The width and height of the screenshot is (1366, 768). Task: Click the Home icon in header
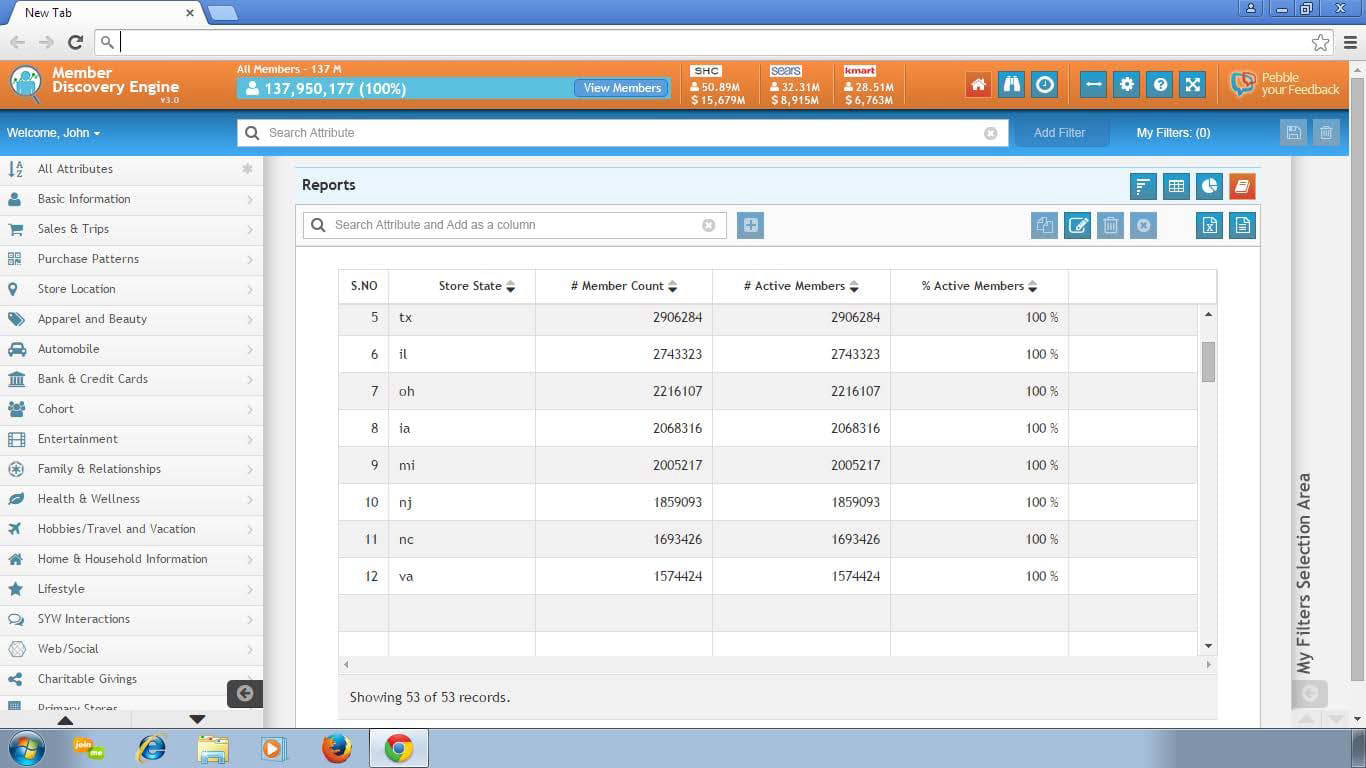point(978,85)
